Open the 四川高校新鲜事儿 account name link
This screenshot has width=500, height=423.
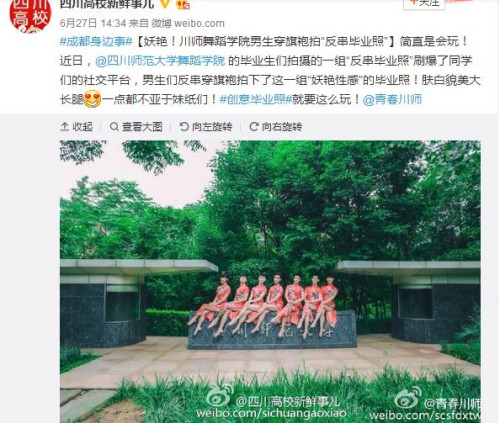pos(107,4)
